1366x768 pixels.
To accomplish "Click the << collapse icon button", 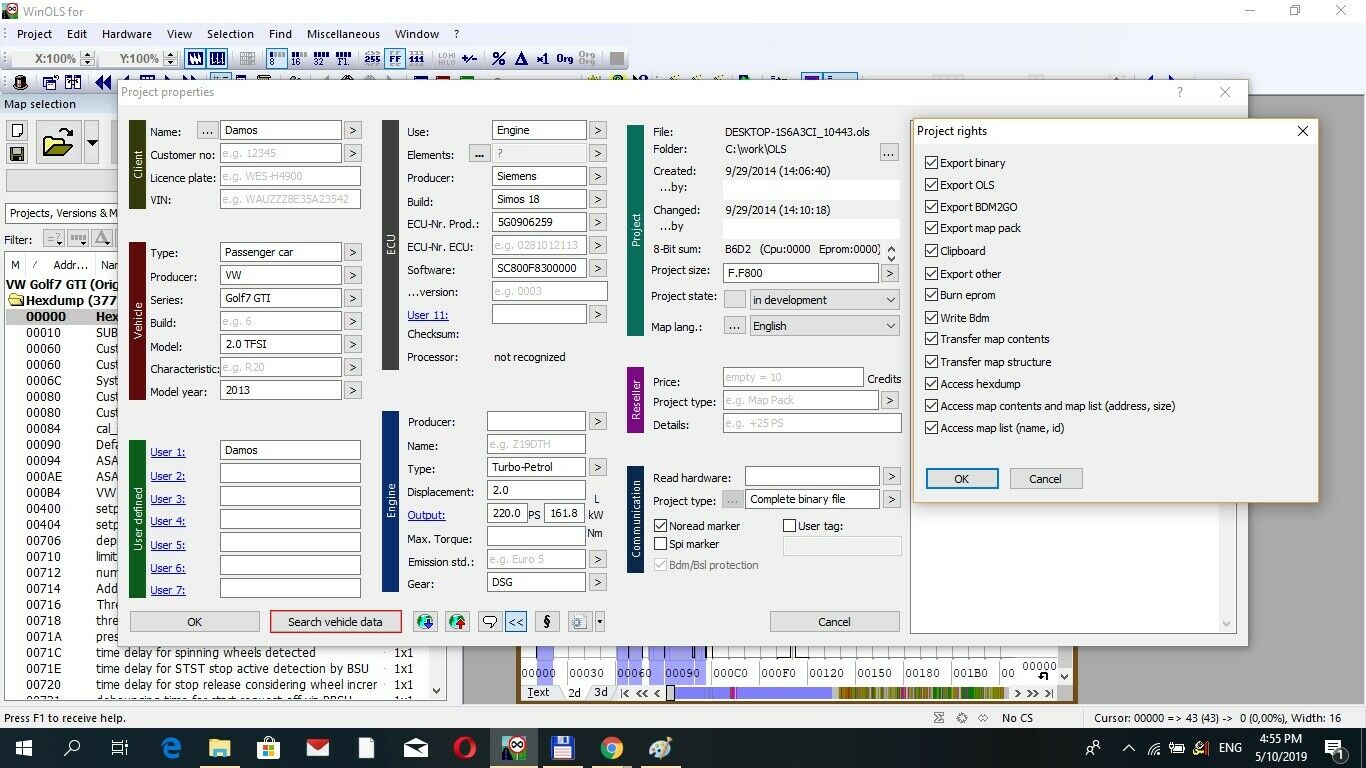I will coord(516,622).
